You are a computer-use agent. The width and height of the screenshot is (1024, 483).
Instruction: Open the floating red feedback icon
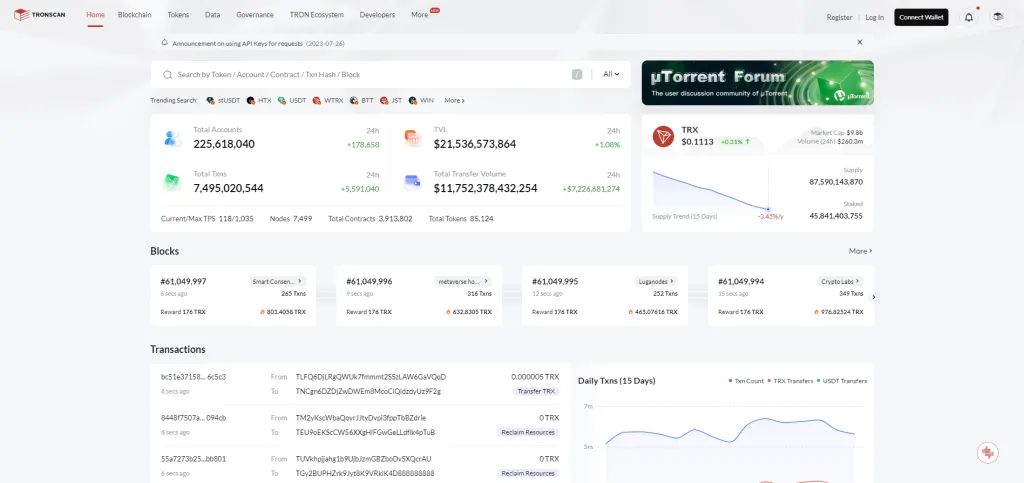[x=988, y=452]
